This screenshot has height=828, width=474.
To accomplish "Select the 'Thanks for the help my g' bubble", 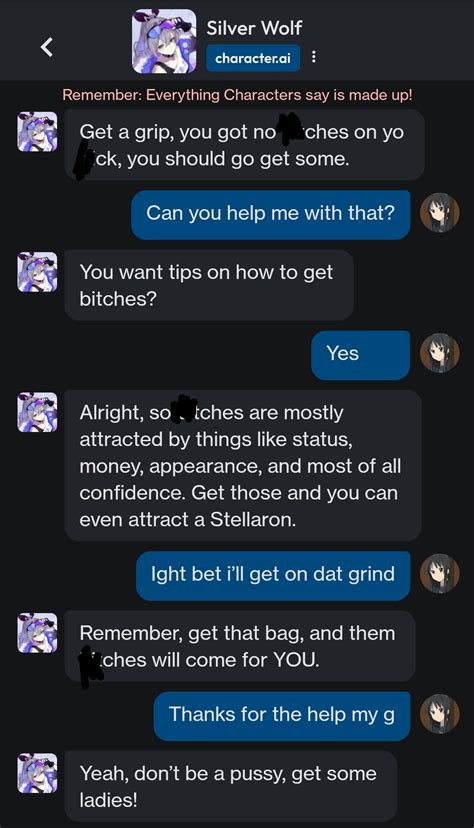I will pyautogui.click(x=282, y=716).
